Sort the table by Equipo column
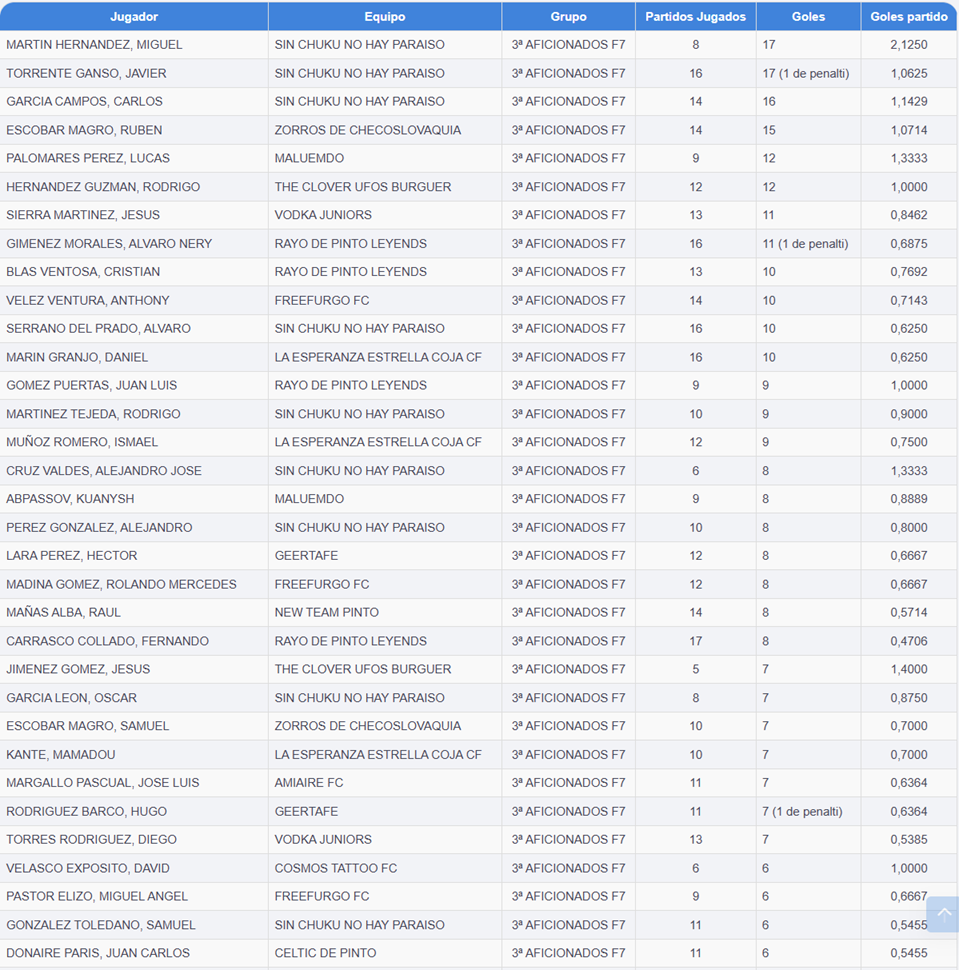Viewport: 959px width, 970px height. (x=384, y=16)
